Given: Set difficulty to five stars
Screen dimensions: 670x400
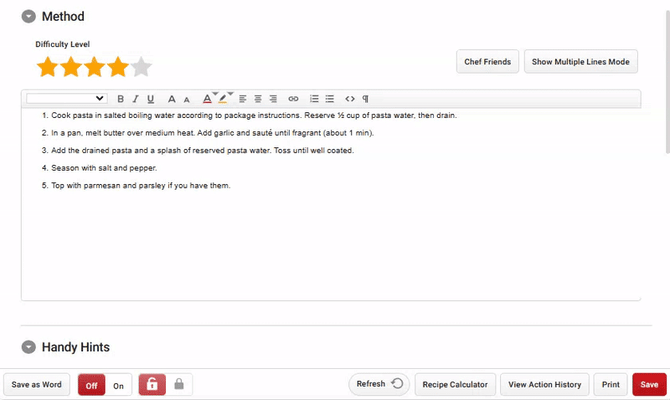Looking at the screenshot, I should (141, 68).
